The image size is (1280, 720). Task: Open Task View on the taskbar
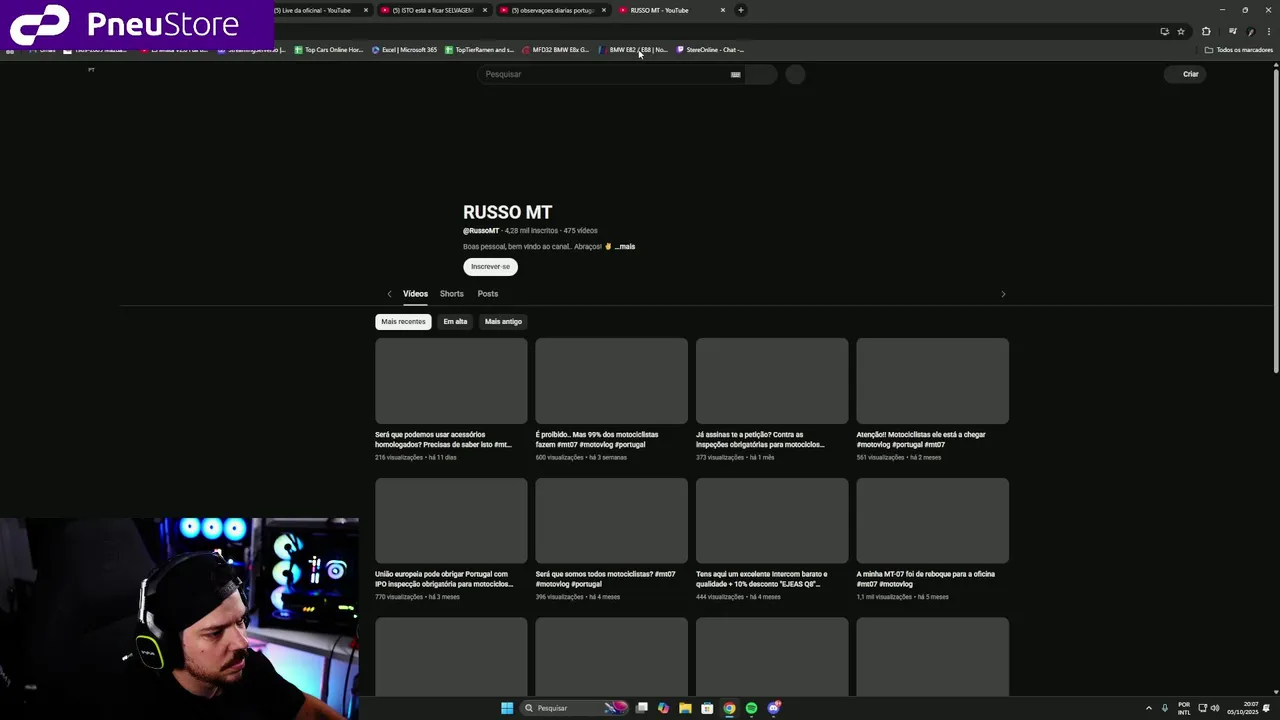pos(642,708)
